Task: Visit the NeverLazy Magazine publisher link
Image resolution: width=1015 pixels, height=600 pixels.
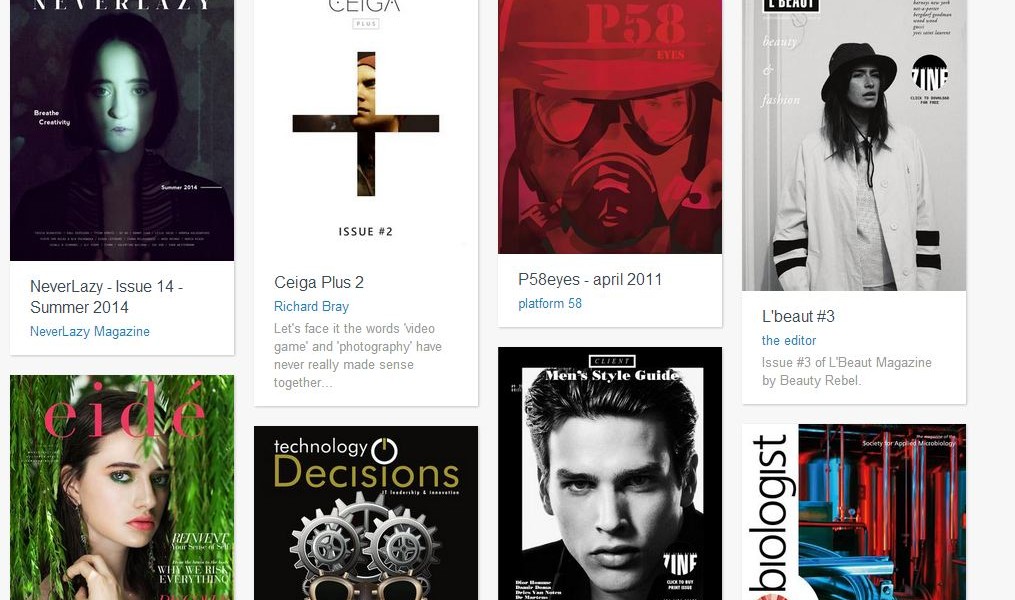Action: point(90,331)
